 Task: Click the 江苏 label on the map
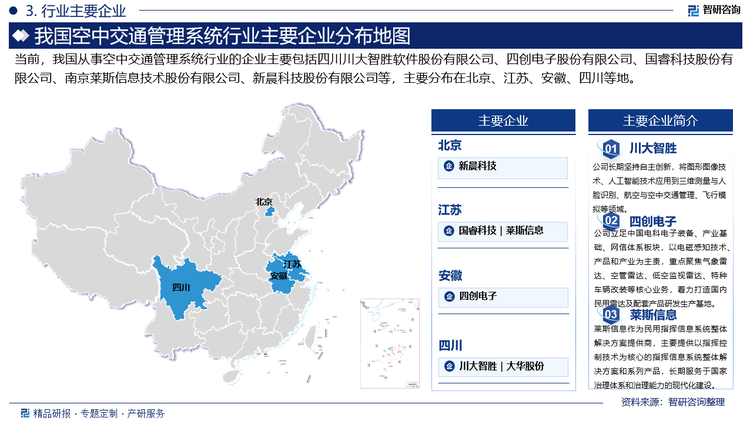pos(292,264)
